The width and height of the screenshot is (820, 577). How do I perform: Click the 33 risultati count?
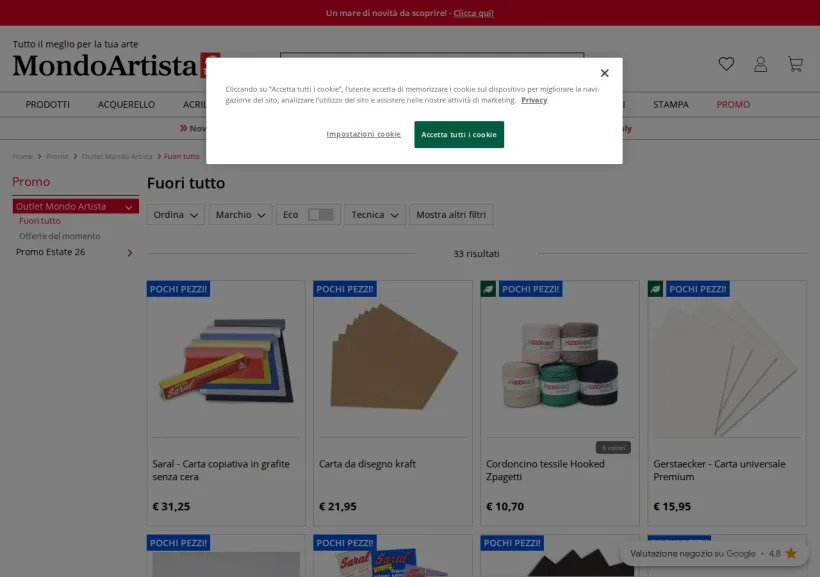pyautogui.click(x=476, y=254)
